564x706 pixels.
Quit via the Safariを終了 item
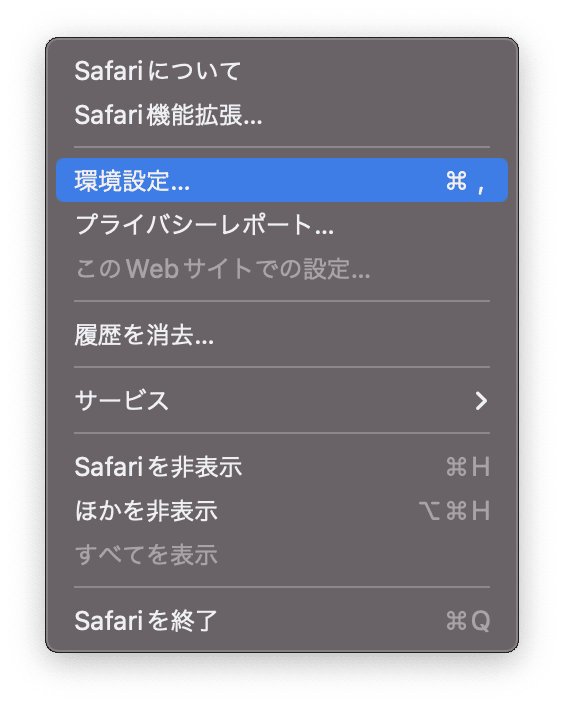tap(282, 620)
